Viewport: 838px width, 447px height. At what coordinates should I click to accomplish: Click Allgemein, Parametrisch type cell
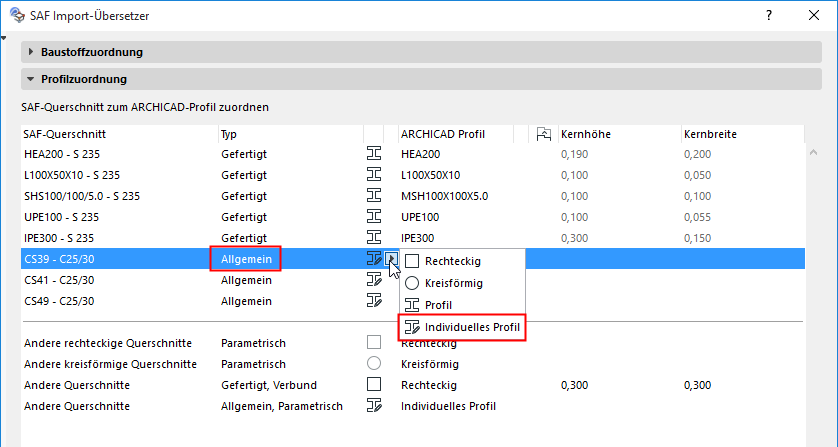pyautogui.click(x=282, y=406)
